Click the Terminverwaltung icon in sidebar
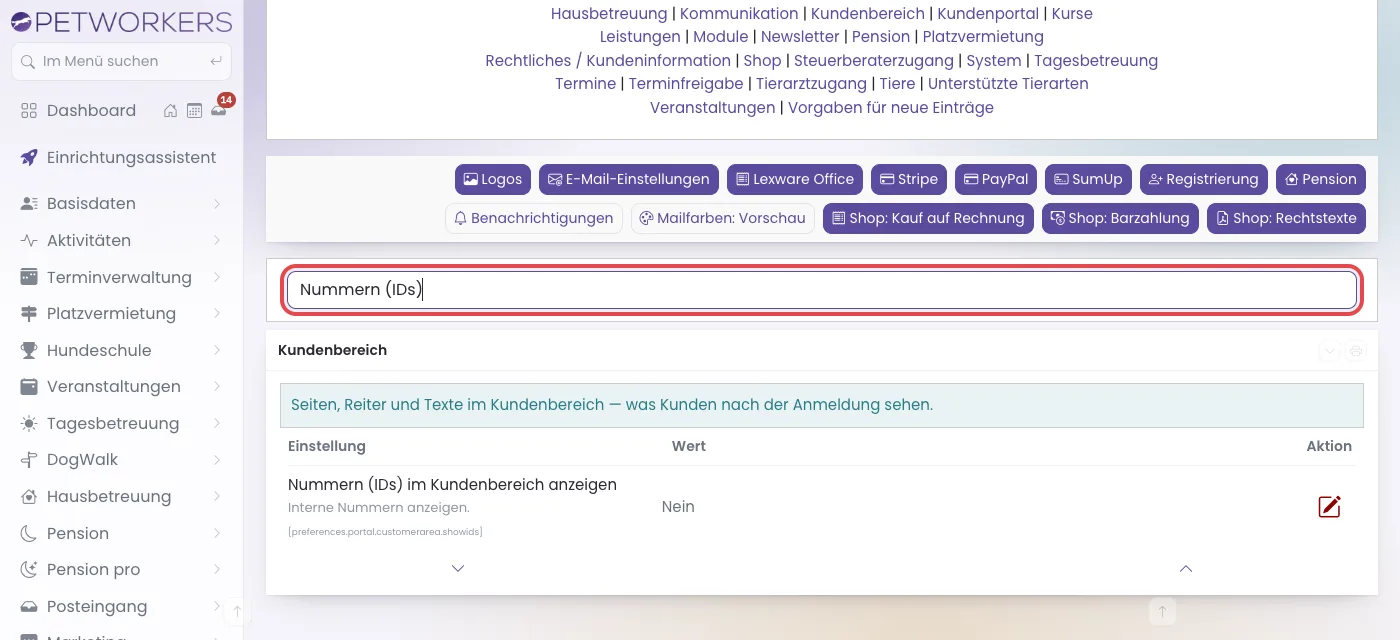Viewport: 1400px width, 640px height. coord(29,277)
